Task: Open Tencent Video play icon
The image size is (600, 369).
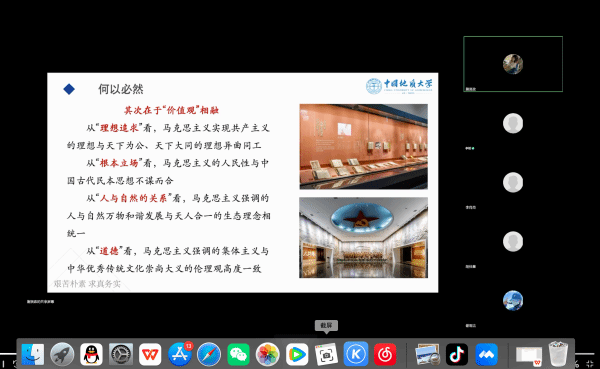Action: click(297, 354)
